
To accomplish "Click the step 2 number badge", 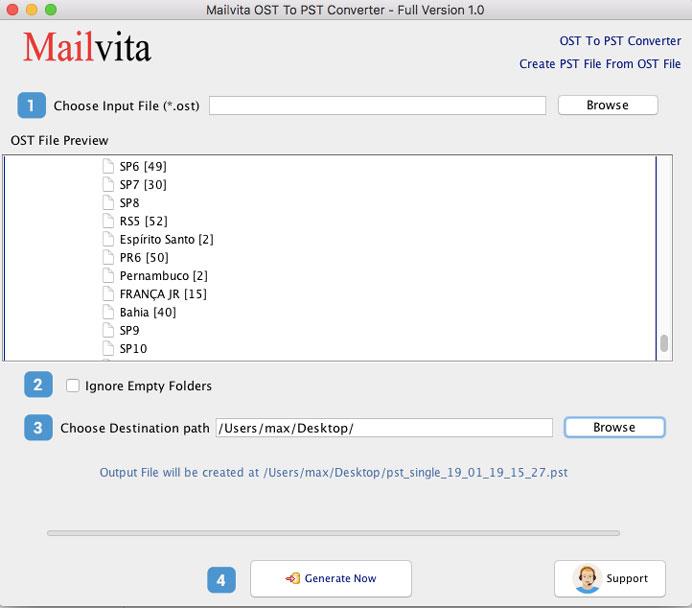I will (38, 385).
